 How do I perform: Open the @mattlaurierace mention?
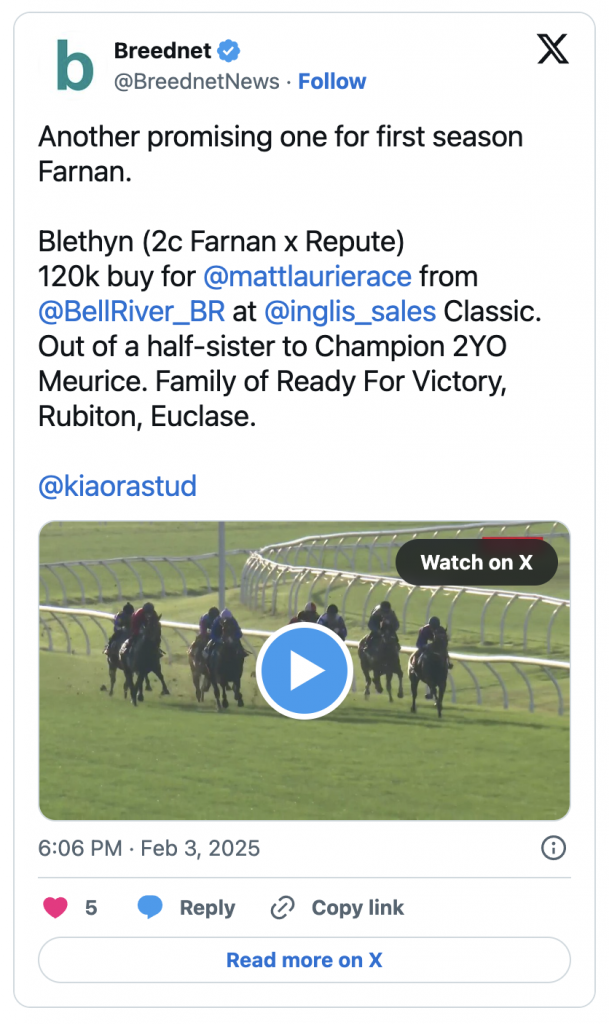(307, 276)
